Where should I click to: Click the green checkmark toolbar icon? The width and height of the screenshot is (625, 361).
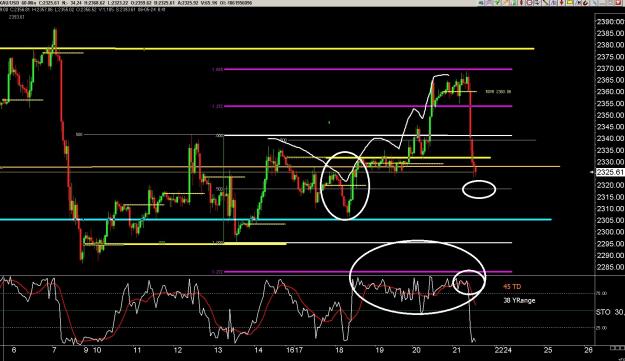click(x=497, y=3)
